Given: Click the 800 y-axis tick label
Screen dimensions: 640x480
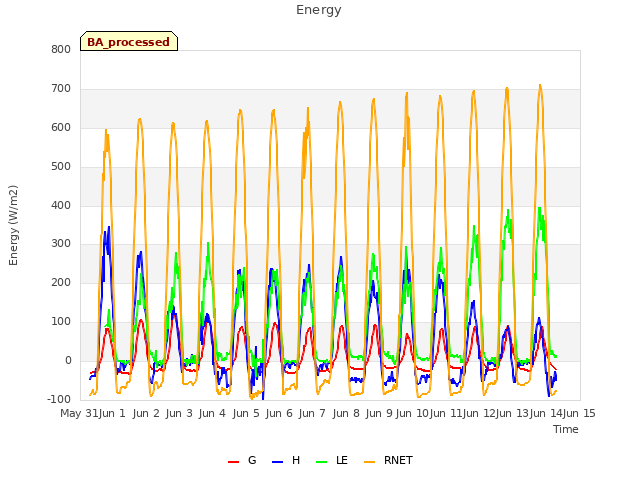Looking at the screenshot, I should [61, 49].
